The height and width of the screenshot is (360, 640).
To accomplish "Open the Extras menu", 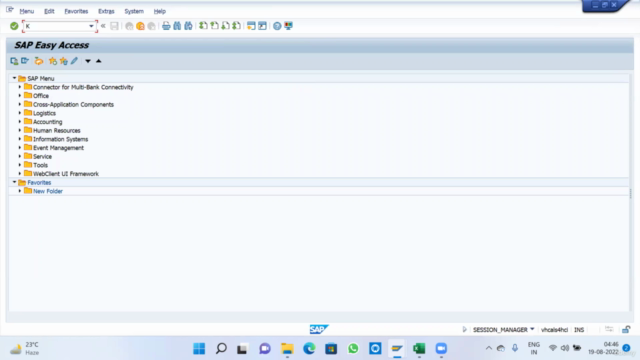I will click(x=106, y=11).
